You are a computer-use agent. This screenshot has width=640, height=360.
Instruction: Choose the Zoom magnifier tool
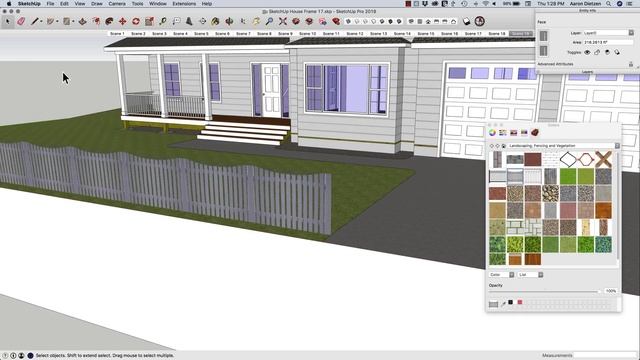[x=269, y=21]
